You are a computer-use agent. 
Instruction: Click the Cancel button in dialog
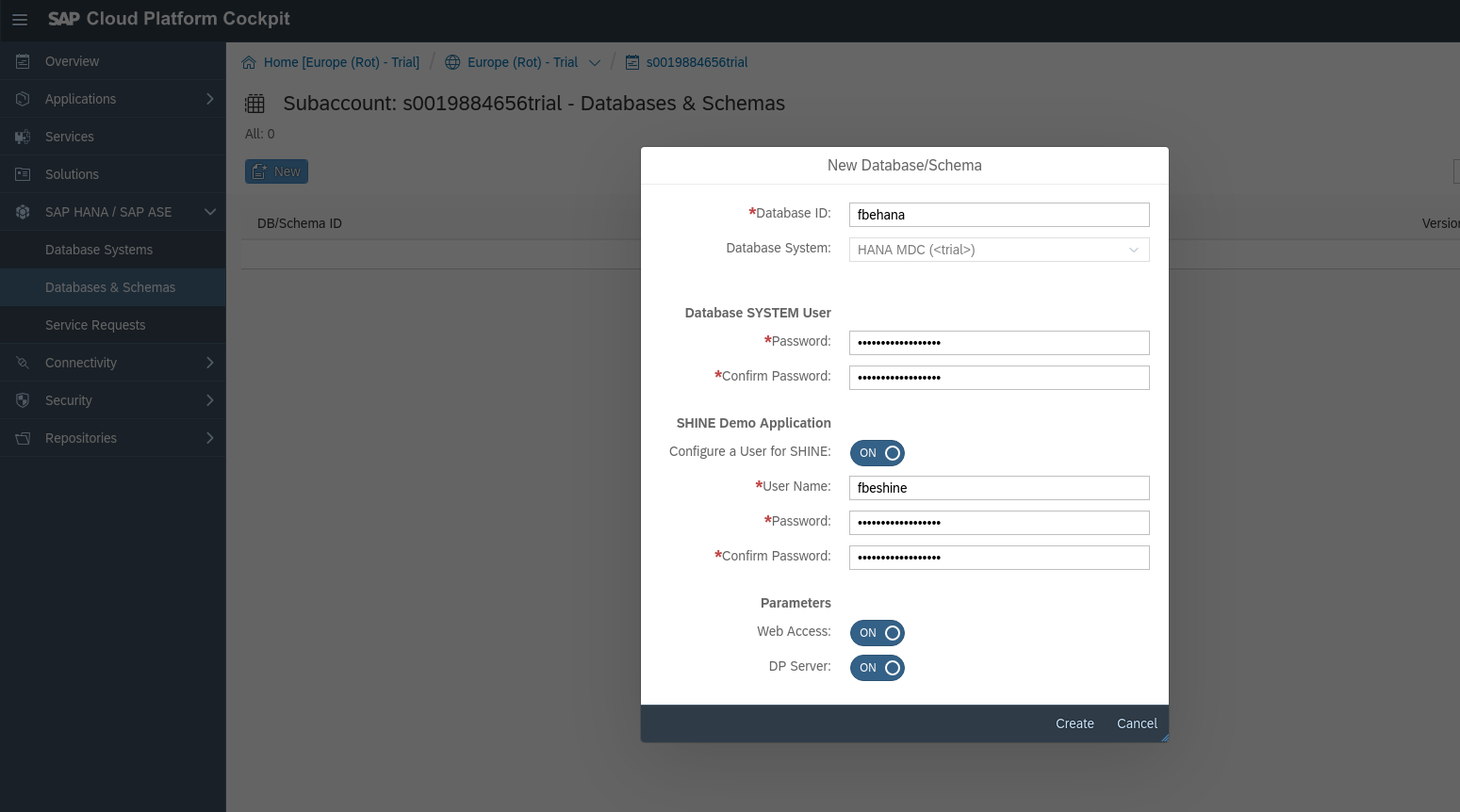click(x=1137, y=723)
